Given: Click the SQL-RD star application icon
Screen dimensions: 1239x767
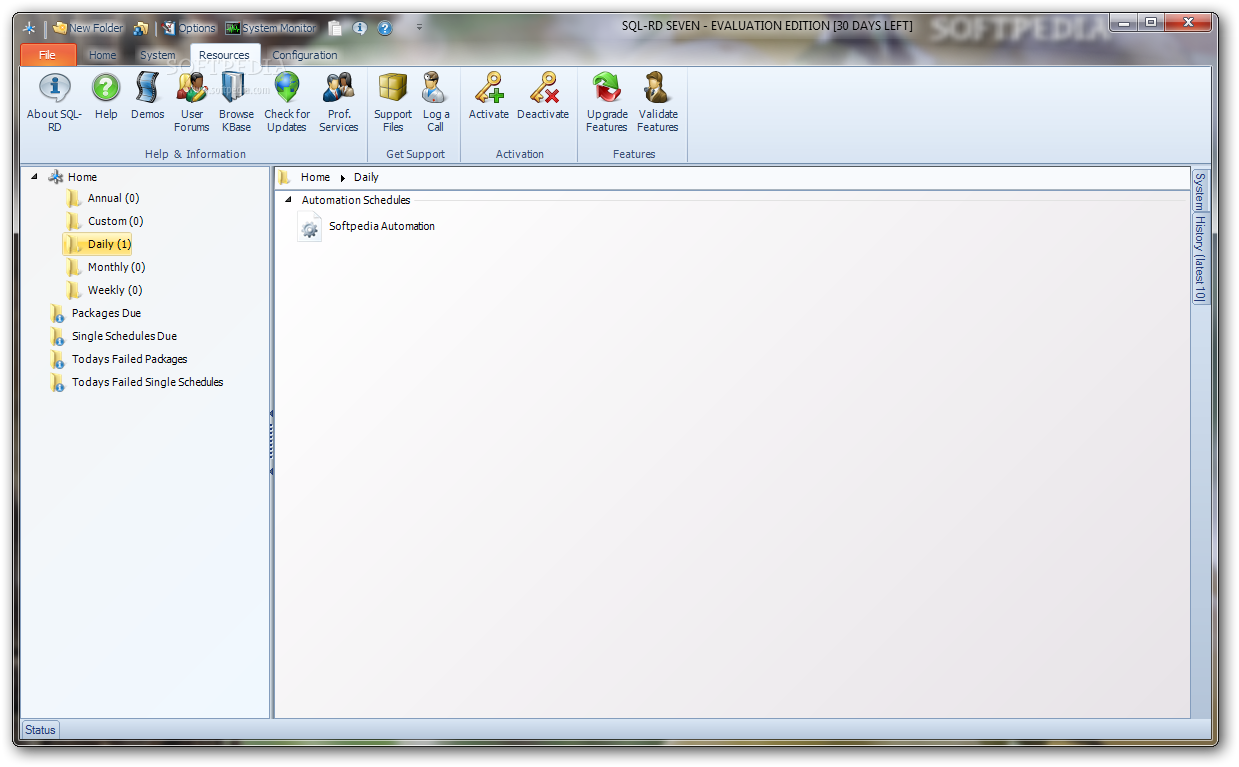Looking at the screenshot, I should point(30,28).
